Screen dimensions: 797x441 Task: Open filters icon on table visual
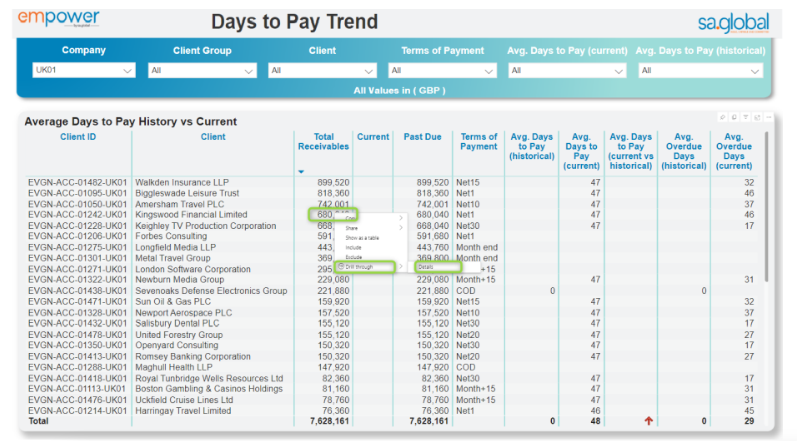pos(746,117)
